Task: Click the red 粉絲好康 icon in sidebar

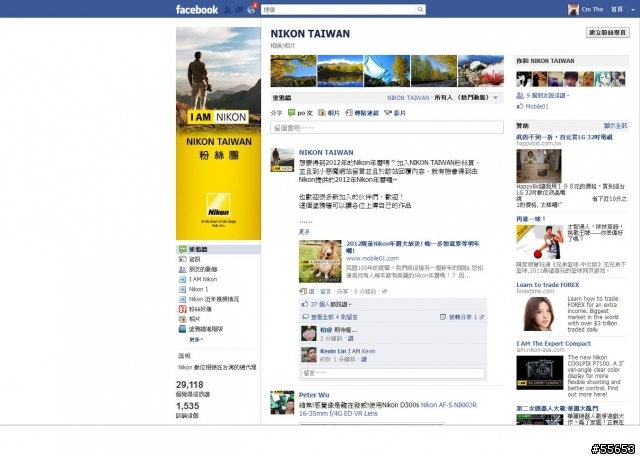Action: (182, 309)
